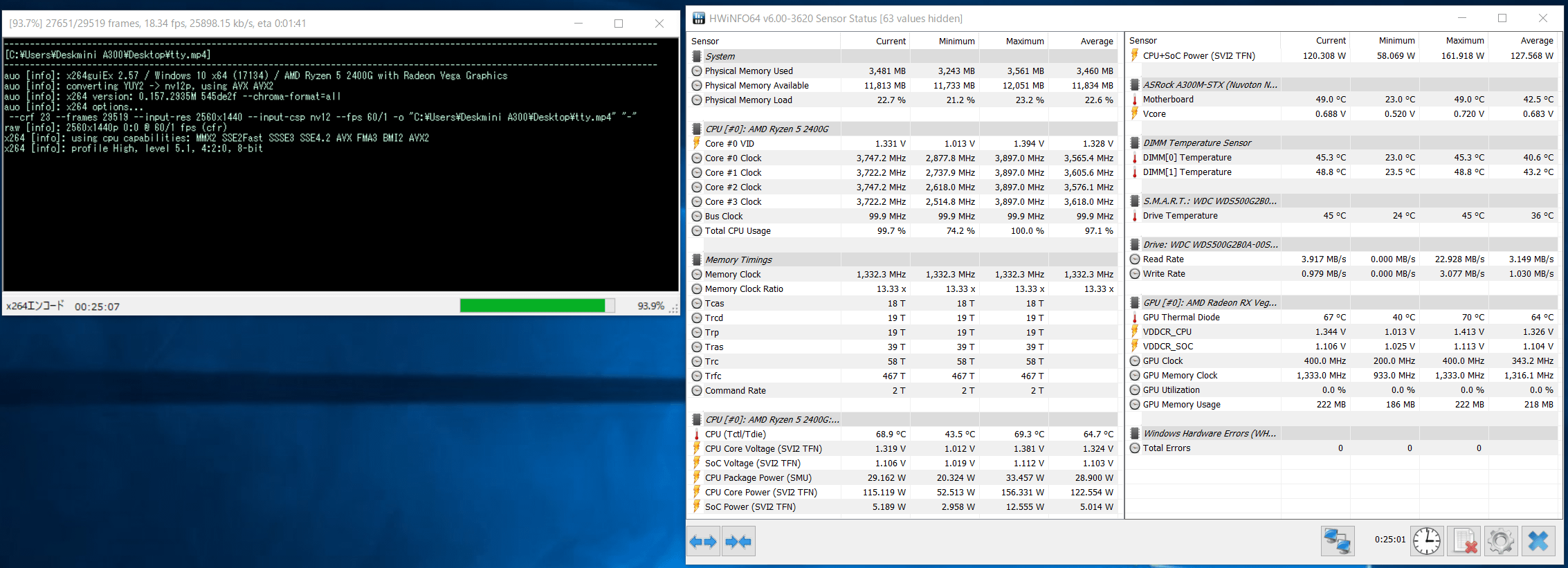Screen dimensions: 1568x568
Task: Click the 0:25:01 elapsed time in HWiNFO
Action: click(x=1390, y=539)
